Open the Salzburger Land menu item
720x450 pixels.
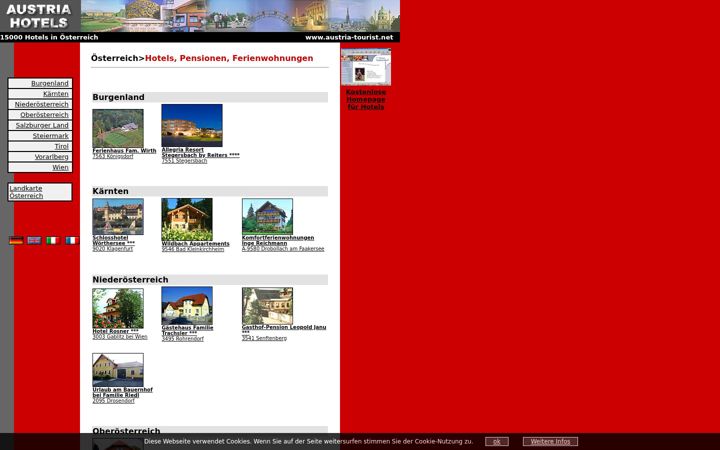(40, 125)
